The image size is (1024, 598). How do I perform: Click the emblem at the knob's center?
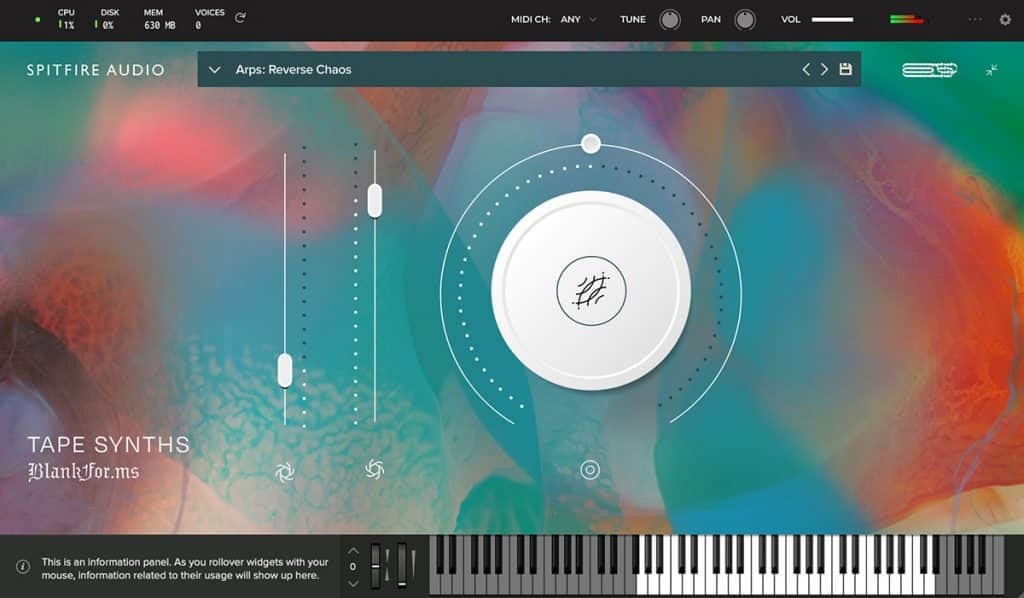click(x=590, y=291)
